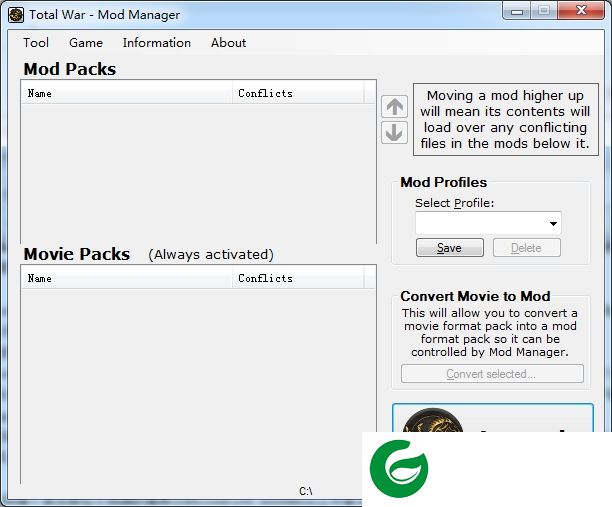Minimize the Mod Manager window
612x507 pixels.
point(517,11)
